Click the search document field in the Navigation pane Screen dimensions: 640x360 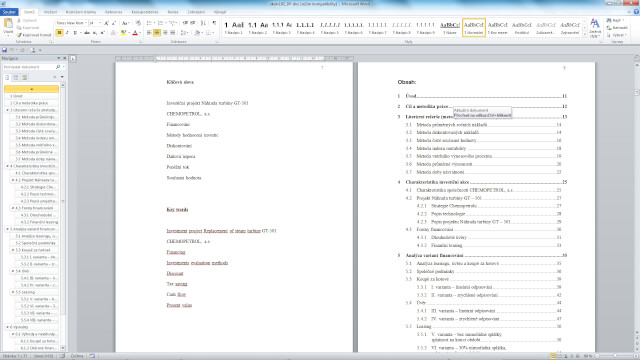click(31, 67)
